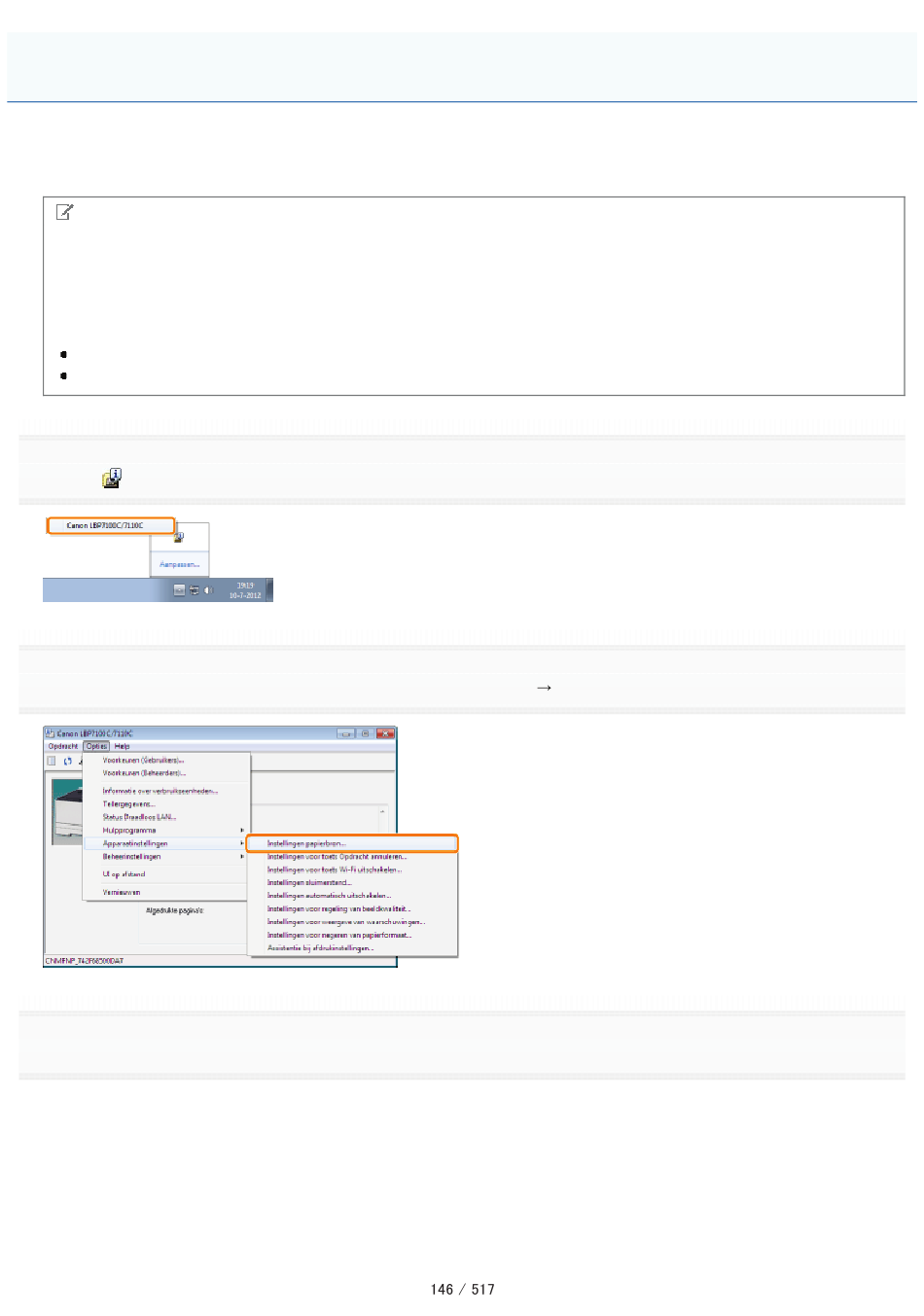Screen dimensions: 924x1316
Task: Choose Instellingen voor negeren van papierformaat...
Action: pos(352,936)
